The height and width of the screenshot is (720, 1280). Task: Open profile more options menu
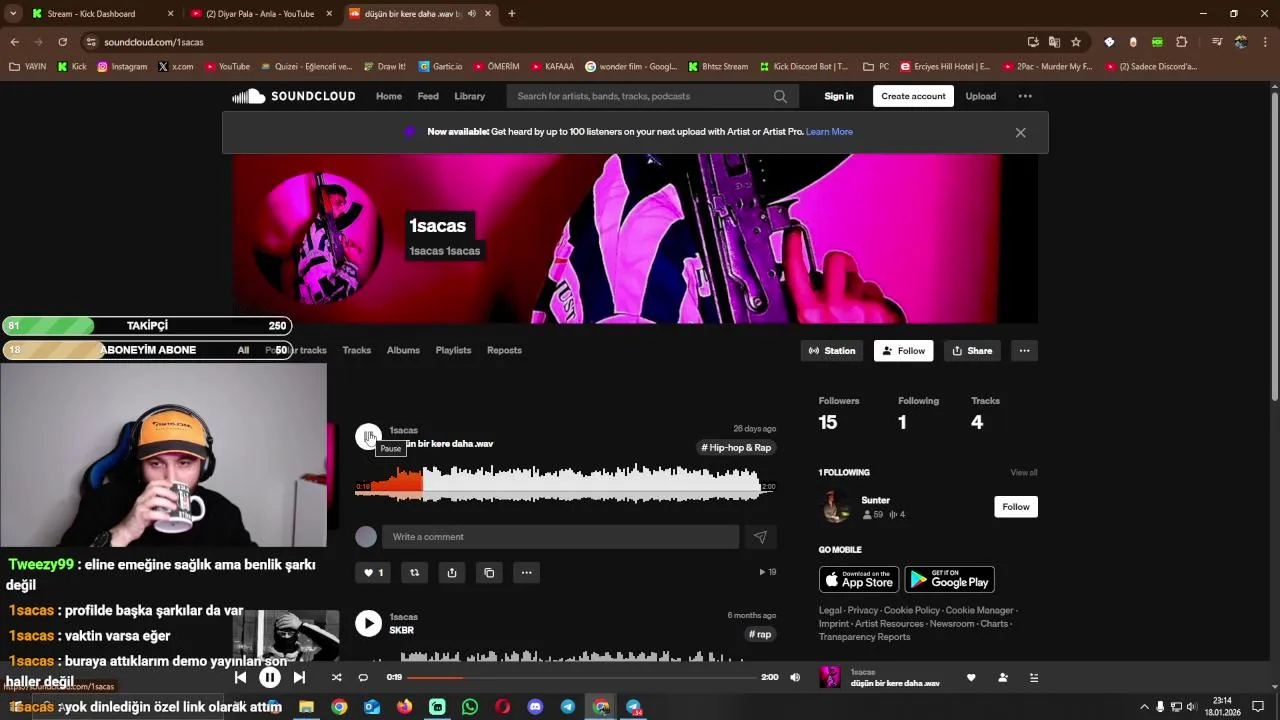[1024, 351]
